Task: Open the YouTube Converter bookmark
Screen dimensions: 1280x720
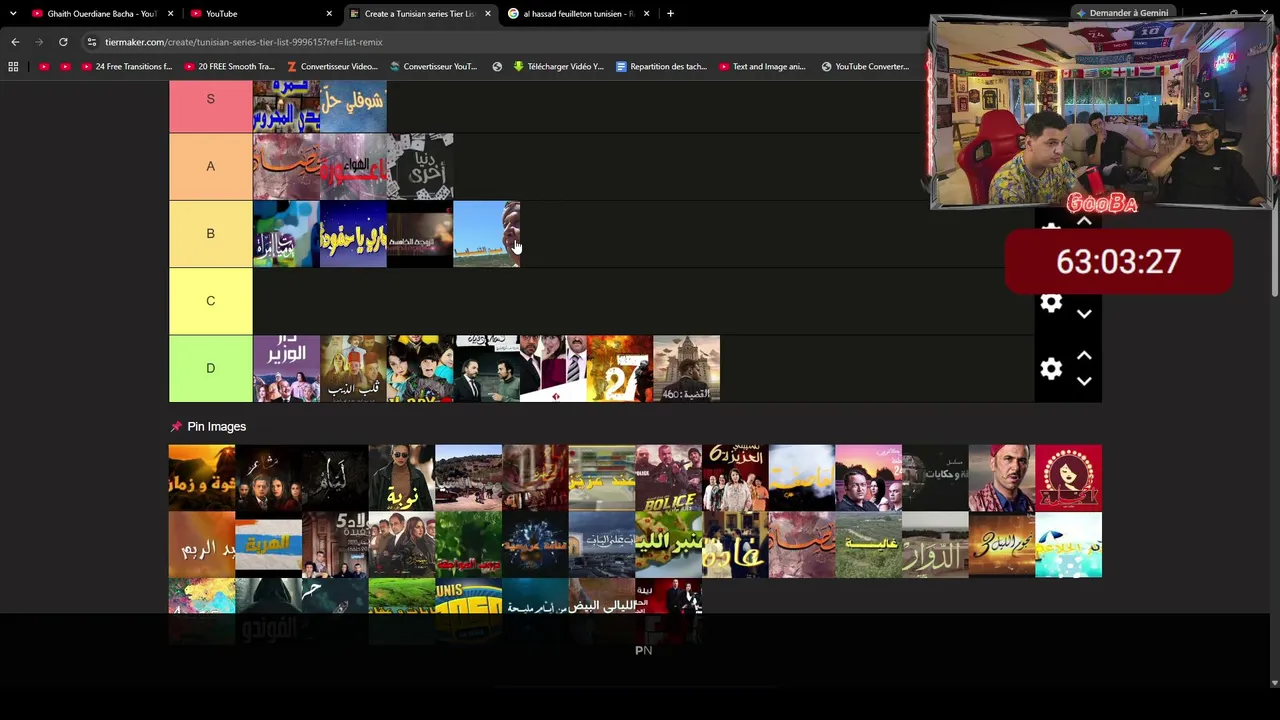Action: tap(865, 67)
